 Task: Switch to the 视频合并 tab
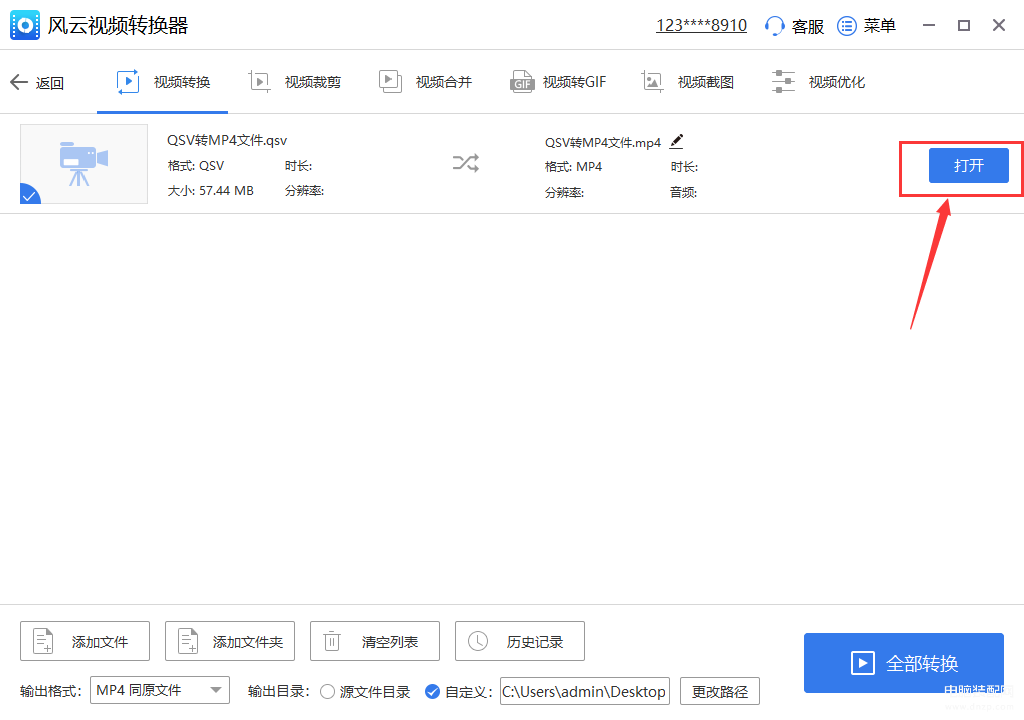(425, 82)
